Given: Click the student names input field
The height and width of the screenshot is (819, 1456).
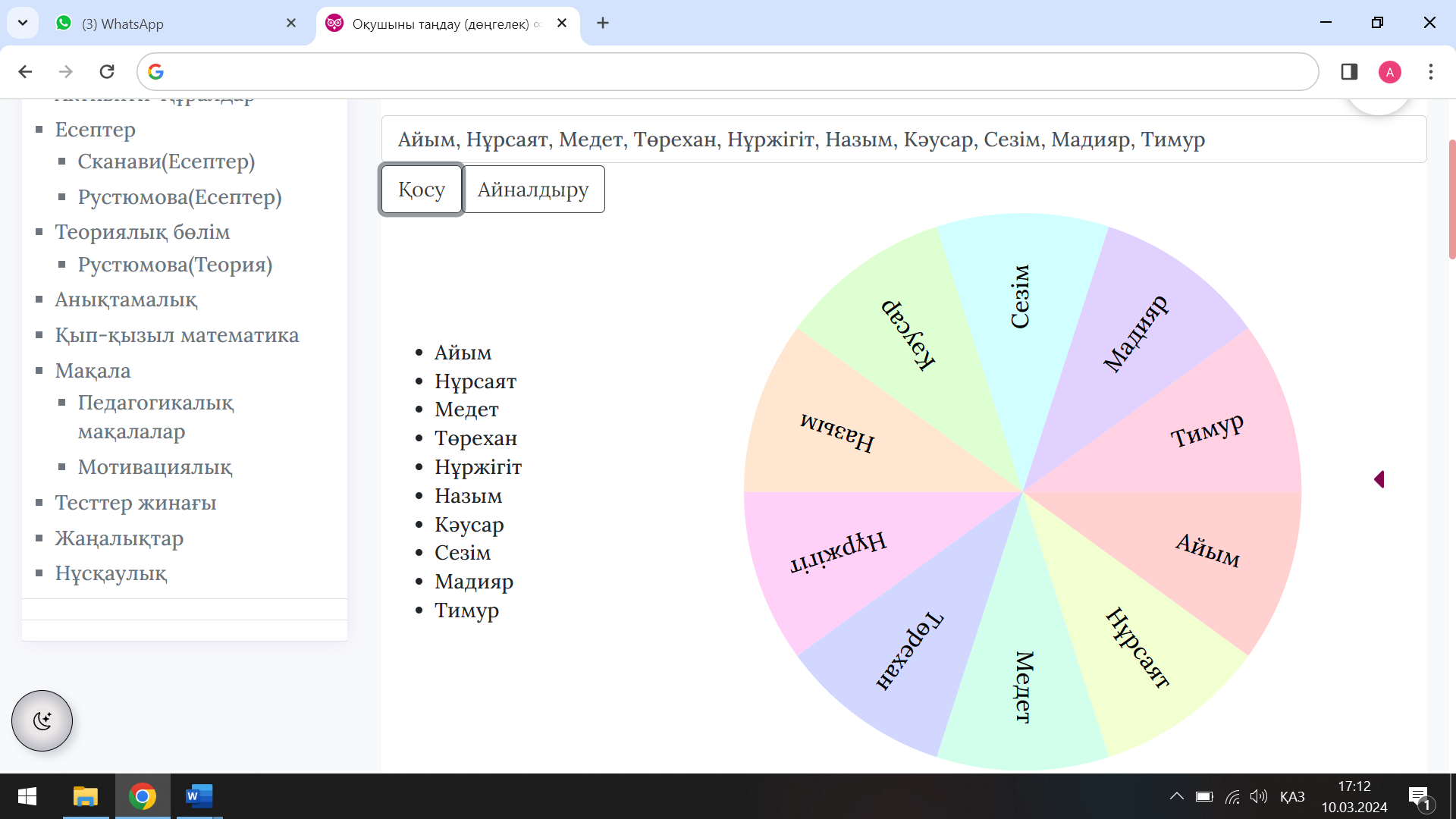Looking at the screenshot, I should [902, 140].
